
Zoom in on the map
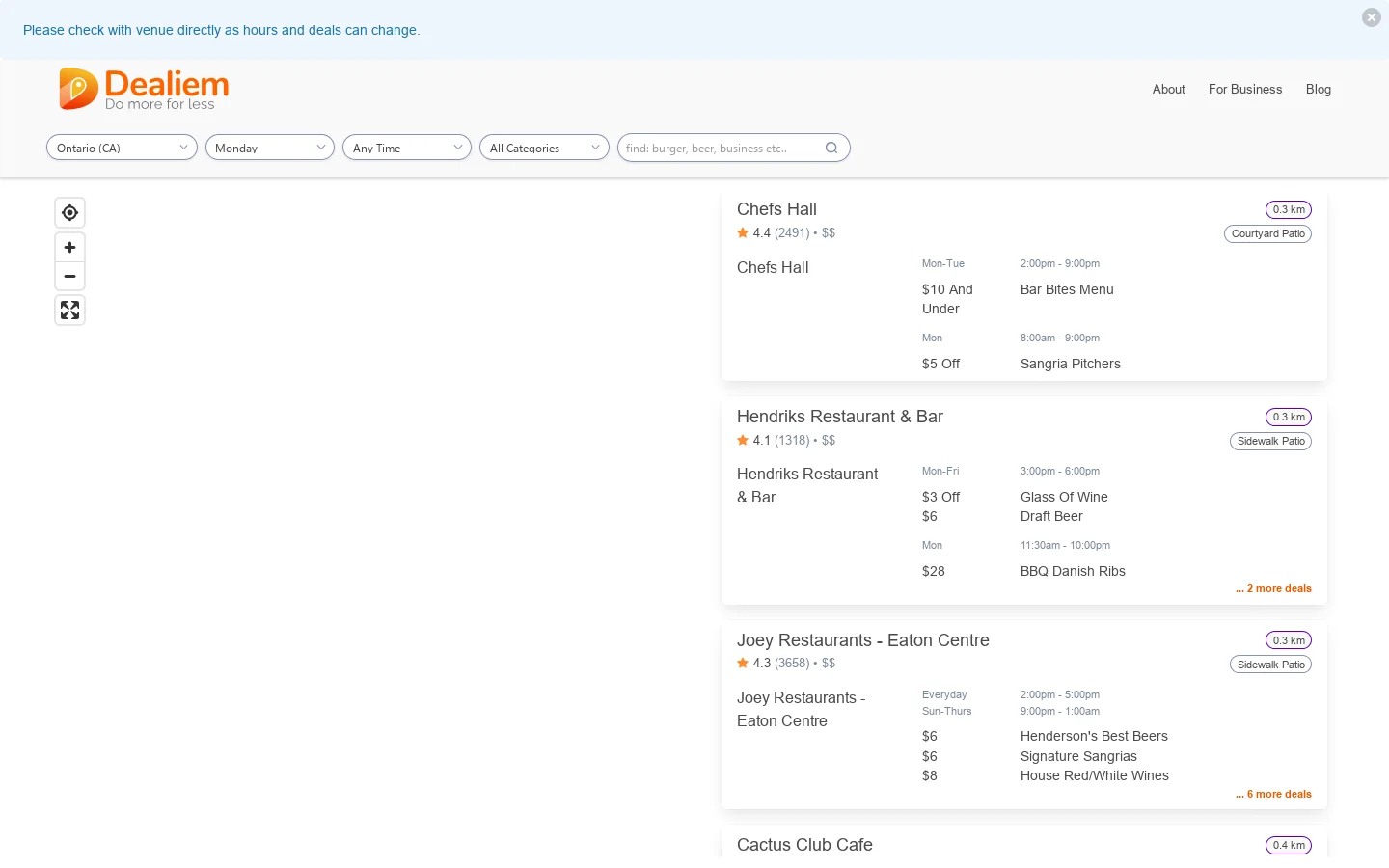click(69, 248)
